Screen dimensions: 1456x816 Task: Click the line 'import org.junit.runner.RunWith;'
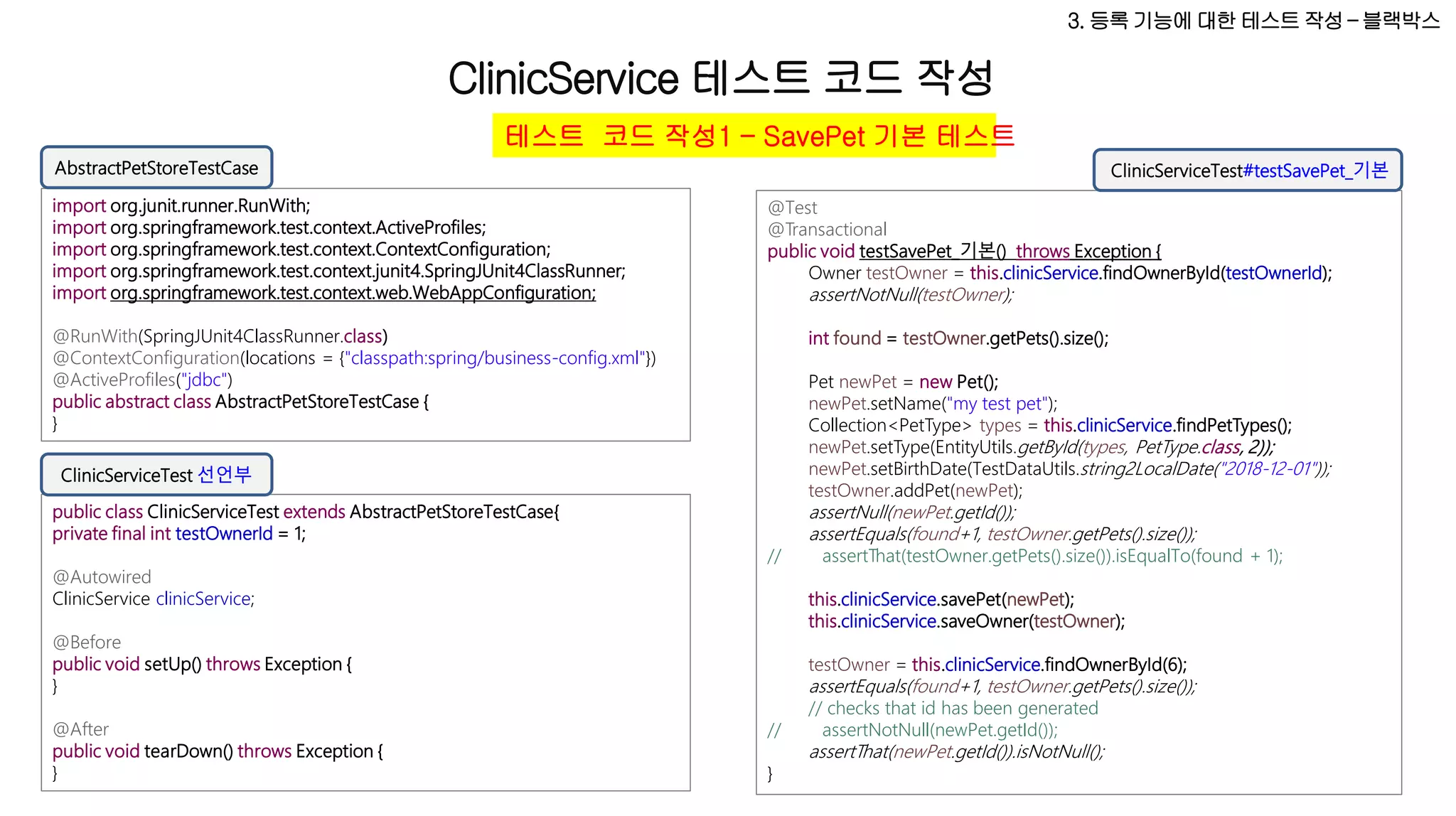point(181,206)
